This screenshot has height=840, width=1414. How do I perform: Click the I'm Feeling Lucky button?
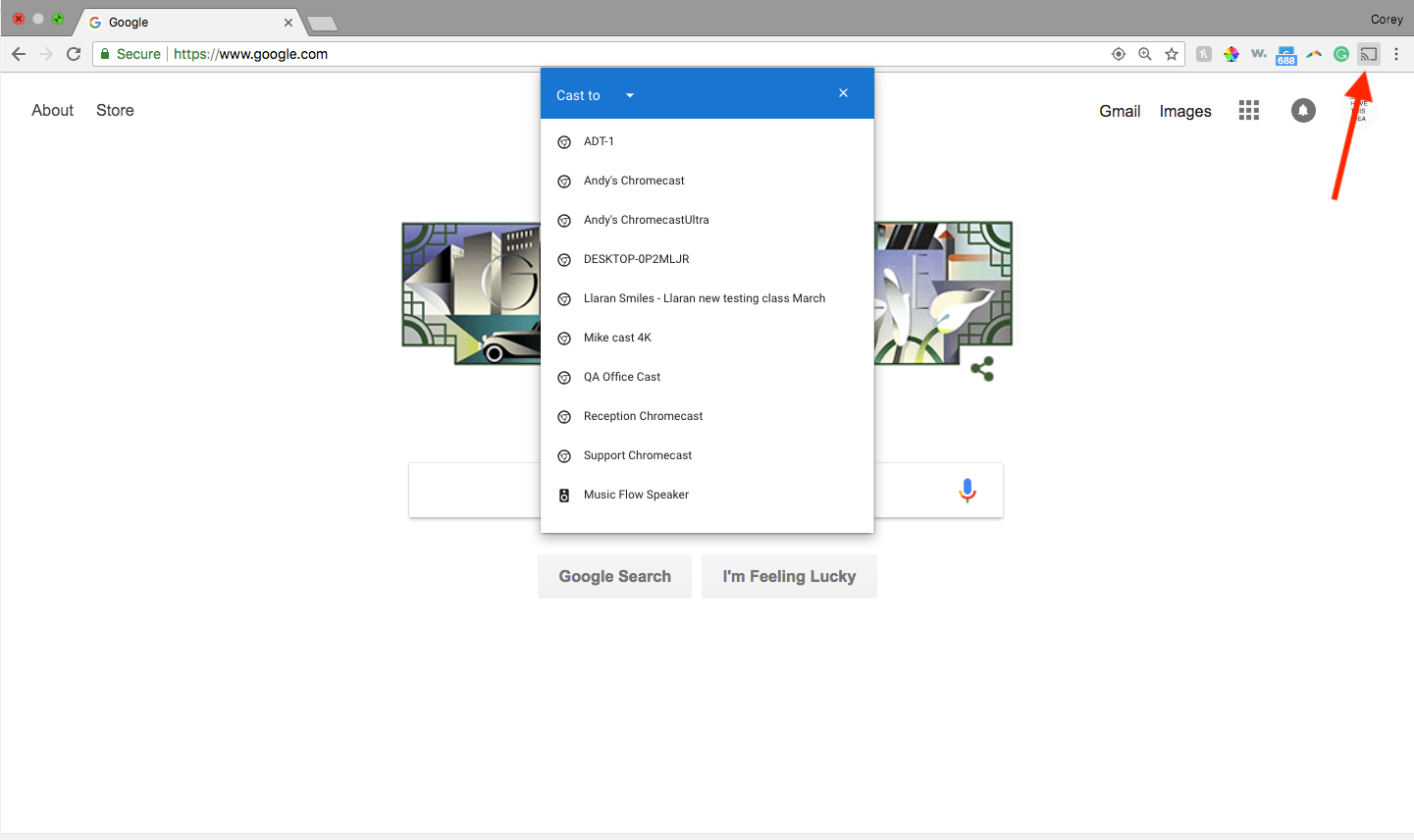click(789, 576)
